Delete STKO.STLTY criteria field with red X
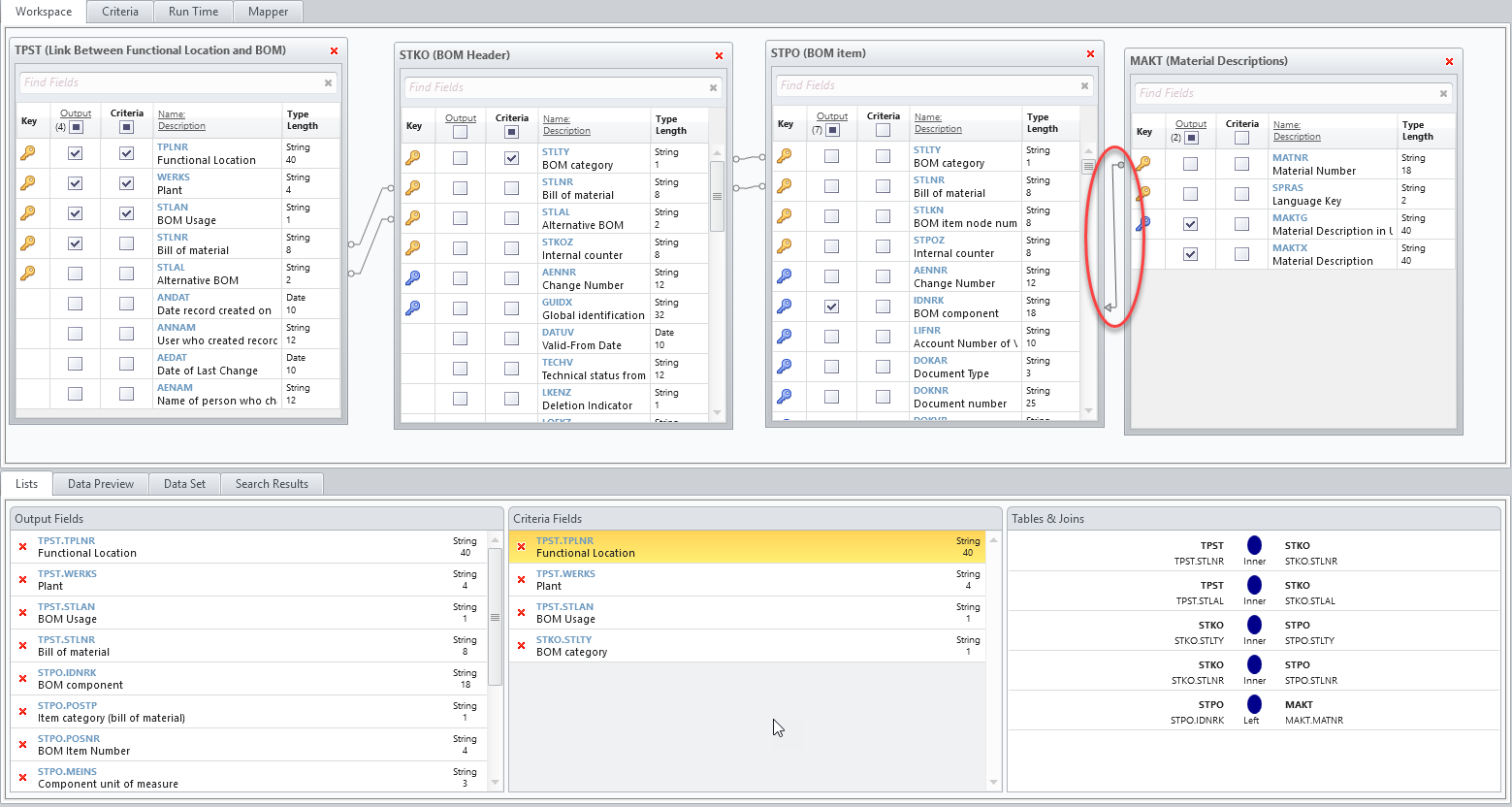1512x807 pixels. point(522,644)
